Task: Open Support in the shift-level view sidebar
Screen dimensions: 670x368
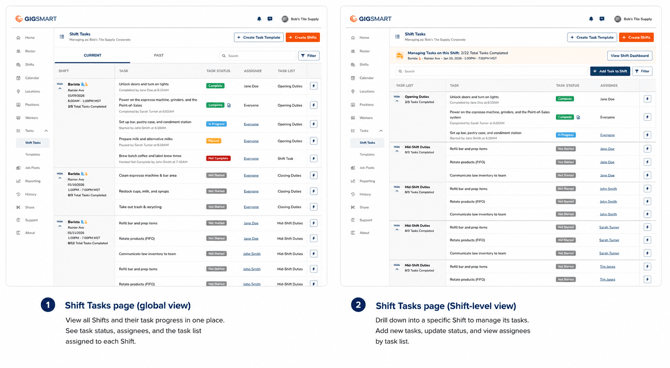Action: [362, 220]
